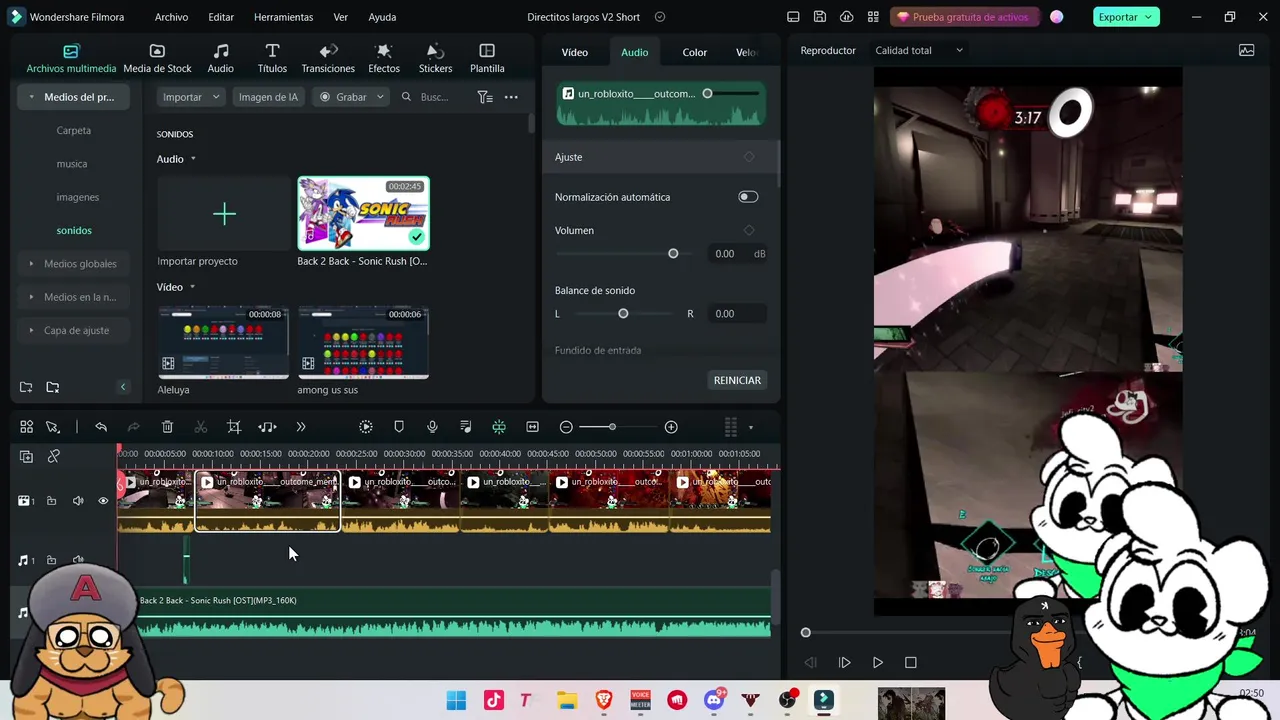The height and width of the screenshot is (720, 1280).
Task: Show more timeline tools via double chevron
Action: coord(301,427)
